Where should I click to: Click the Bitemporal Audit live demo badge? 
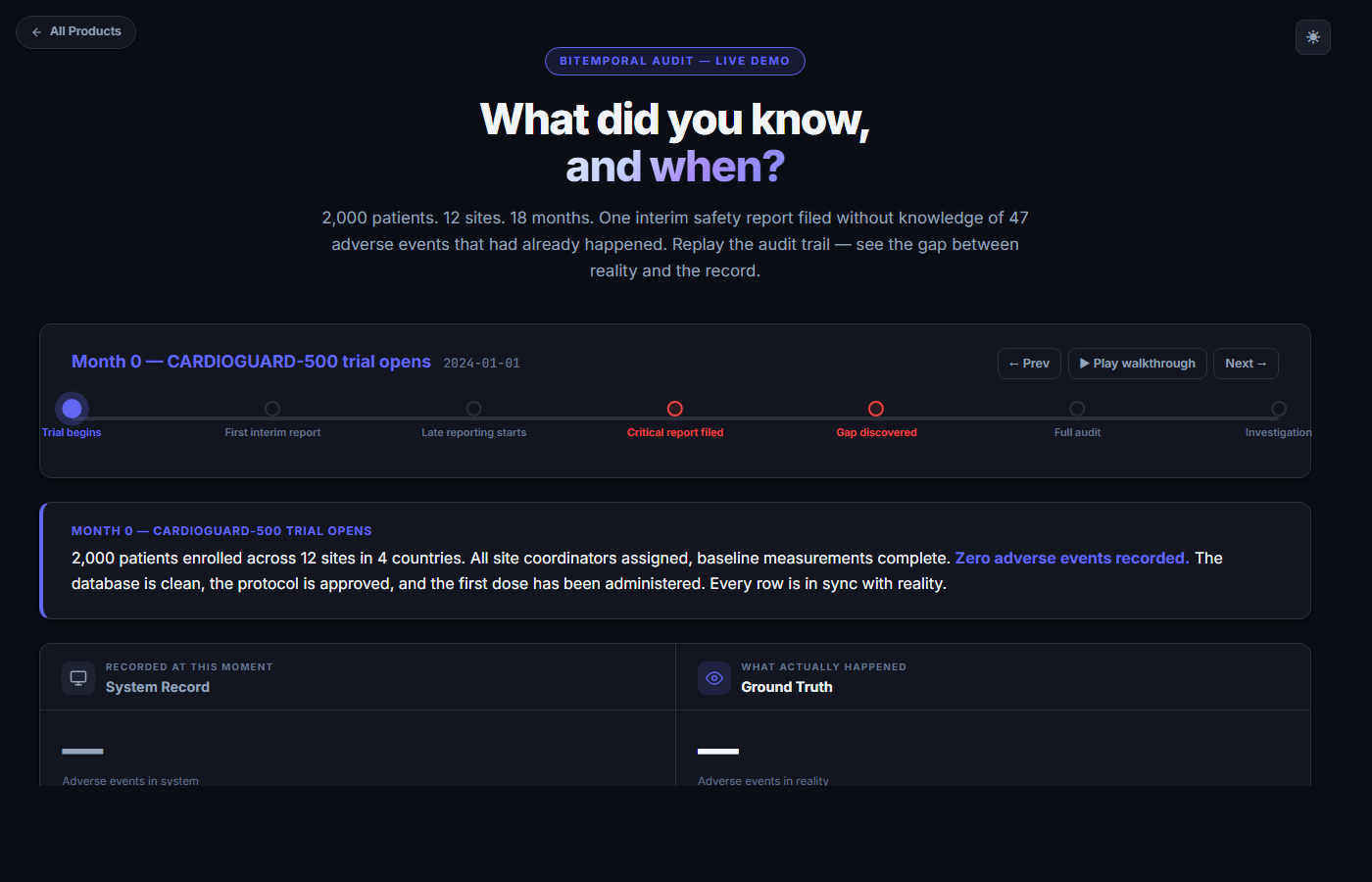(x=674, y=61)
